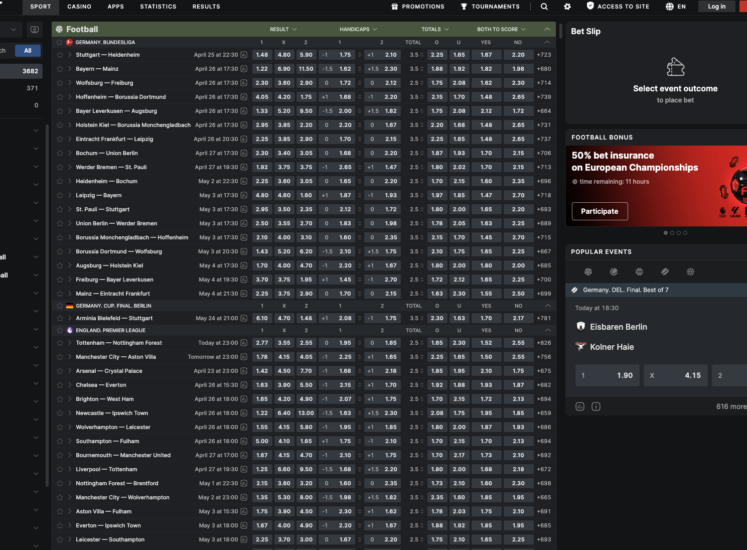Open statistics icon for Bayern — Mainz match
Viewport: 747px width, 550px height.
[x=244, y=69]
